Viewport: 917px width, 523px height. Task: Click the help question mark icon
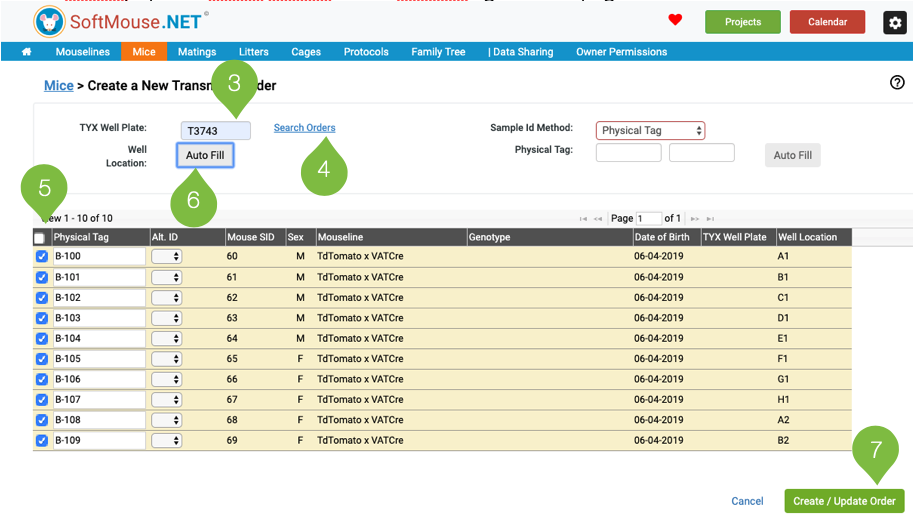(x=897, y=83)
